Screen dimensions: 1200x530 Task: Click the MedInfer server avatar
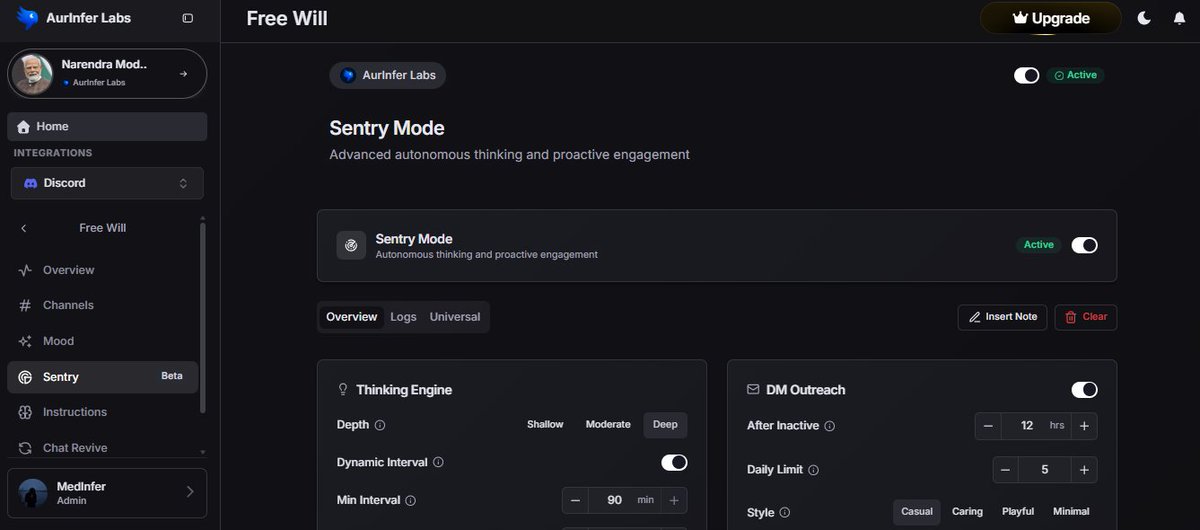pyautogui.click(x=33, y=493)
